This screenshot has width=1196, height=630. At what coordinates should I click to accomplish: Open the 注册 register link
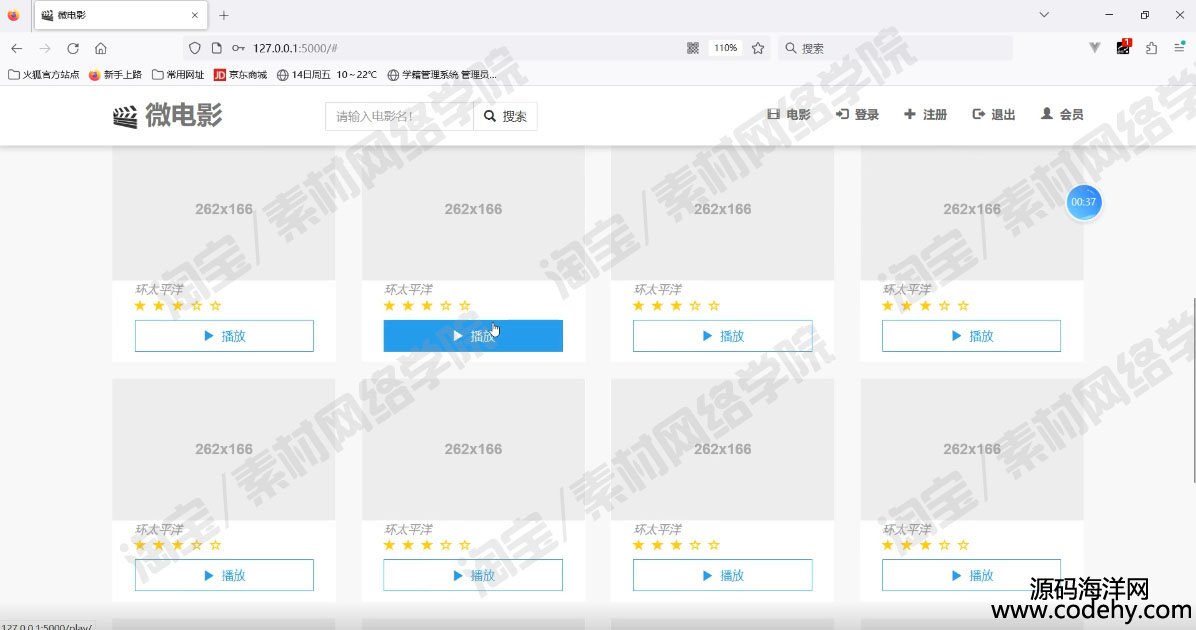tap(925, 114)
